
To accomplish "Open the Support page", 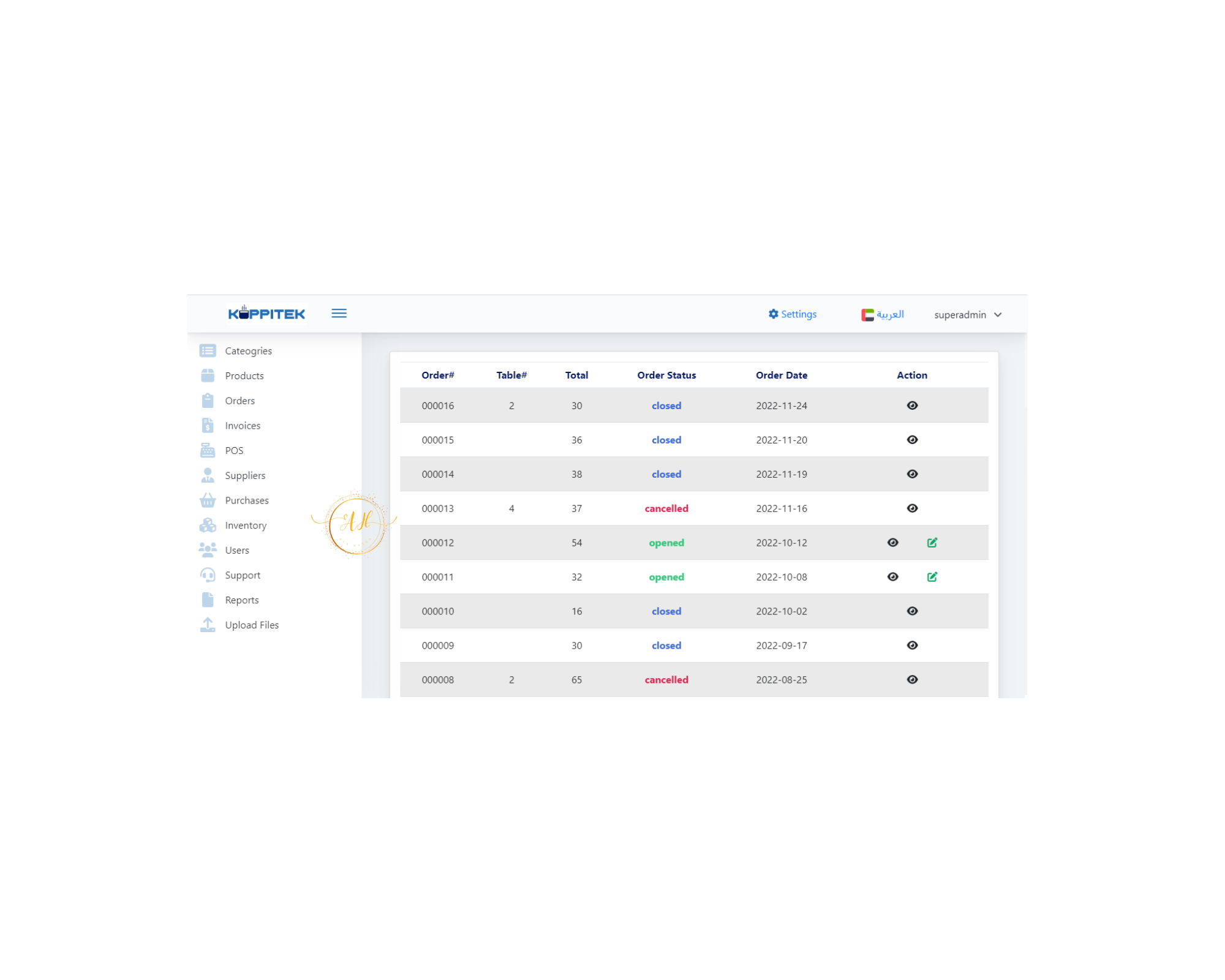I will [243, 576].
